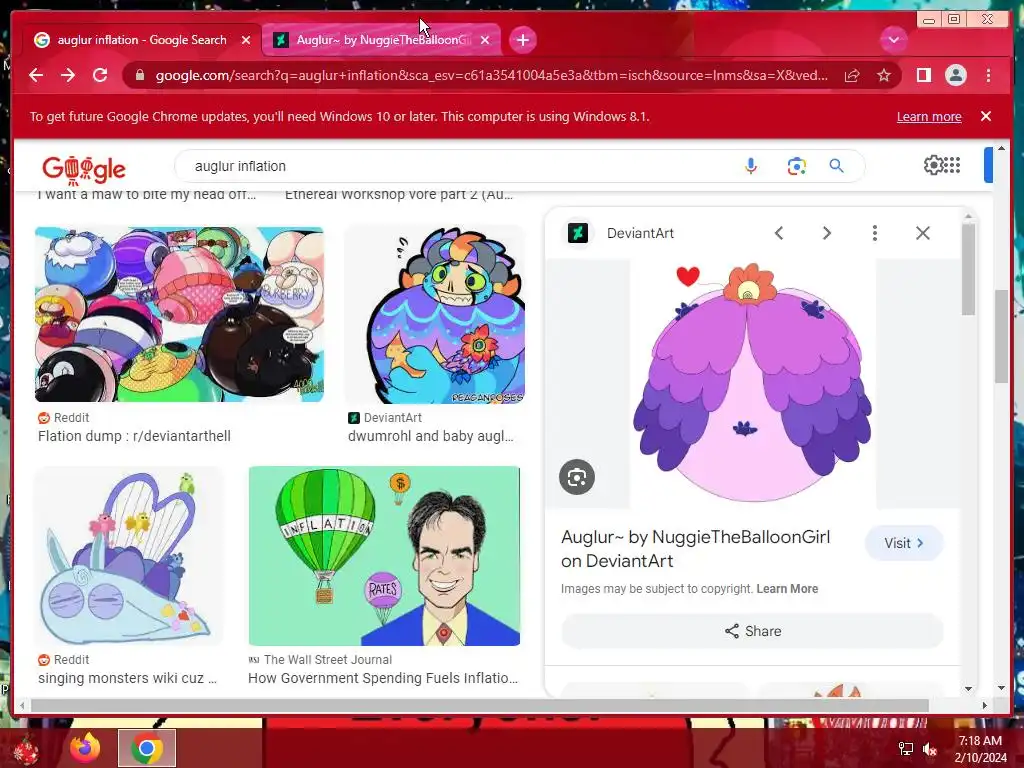
Task: Click 'Flation dump : r/deviantarthell' title
Action: 134,436
